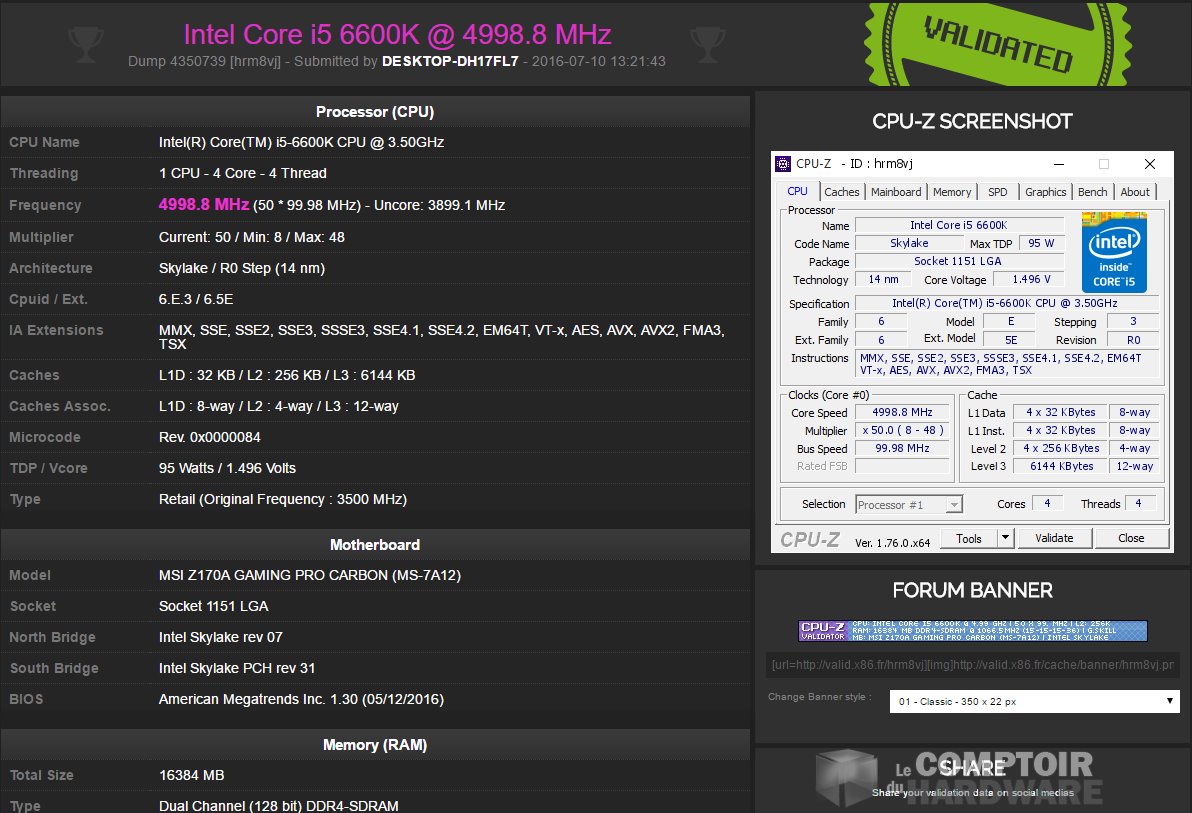Click the Core Speed 4998.8 MHz field in CPU-Z
1192x813 pixels.
point(902,412)
